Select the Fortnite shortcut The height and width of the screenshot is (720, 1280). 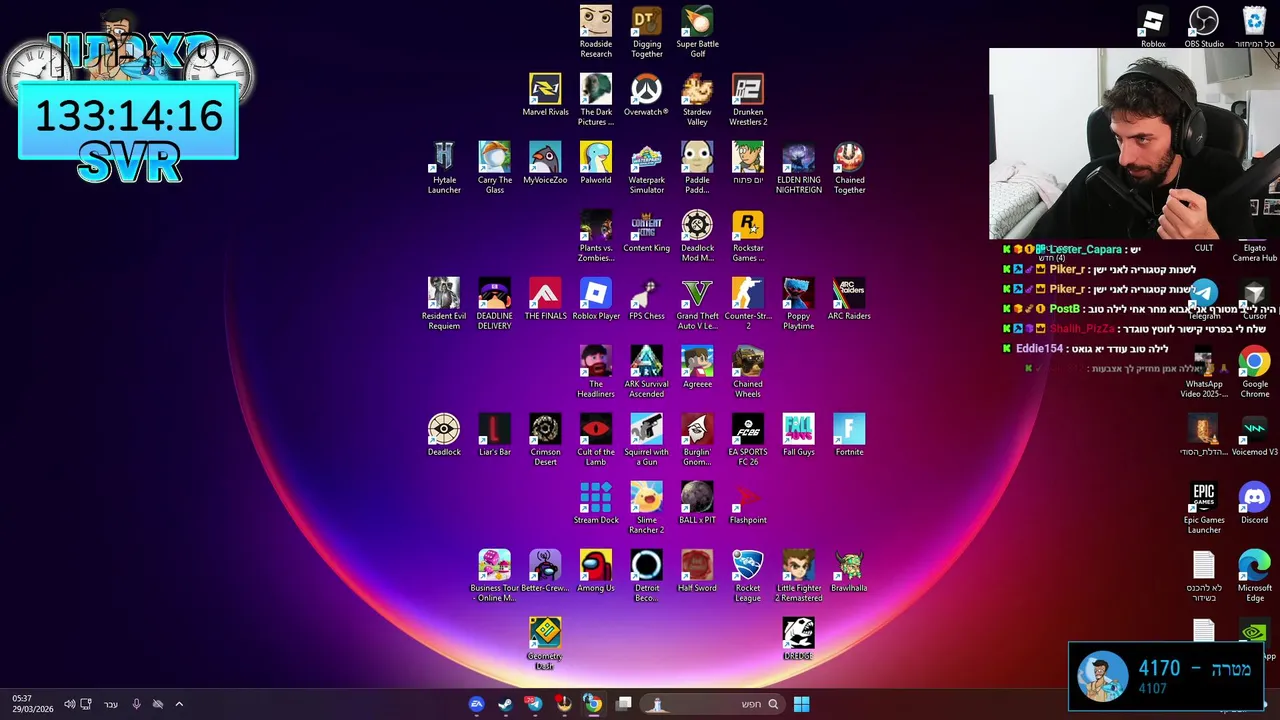(849, 435)
